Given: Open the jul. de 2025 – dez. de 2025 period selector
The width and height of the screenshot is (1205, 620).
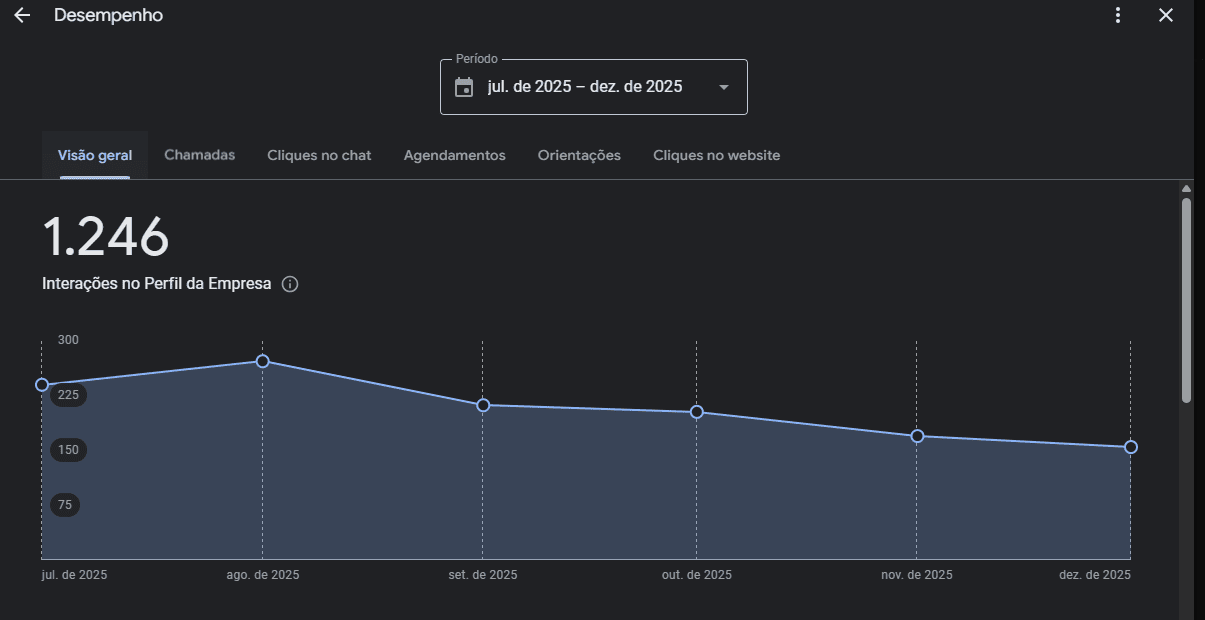Looking at the screenshot, I should (x=585, y=87).
